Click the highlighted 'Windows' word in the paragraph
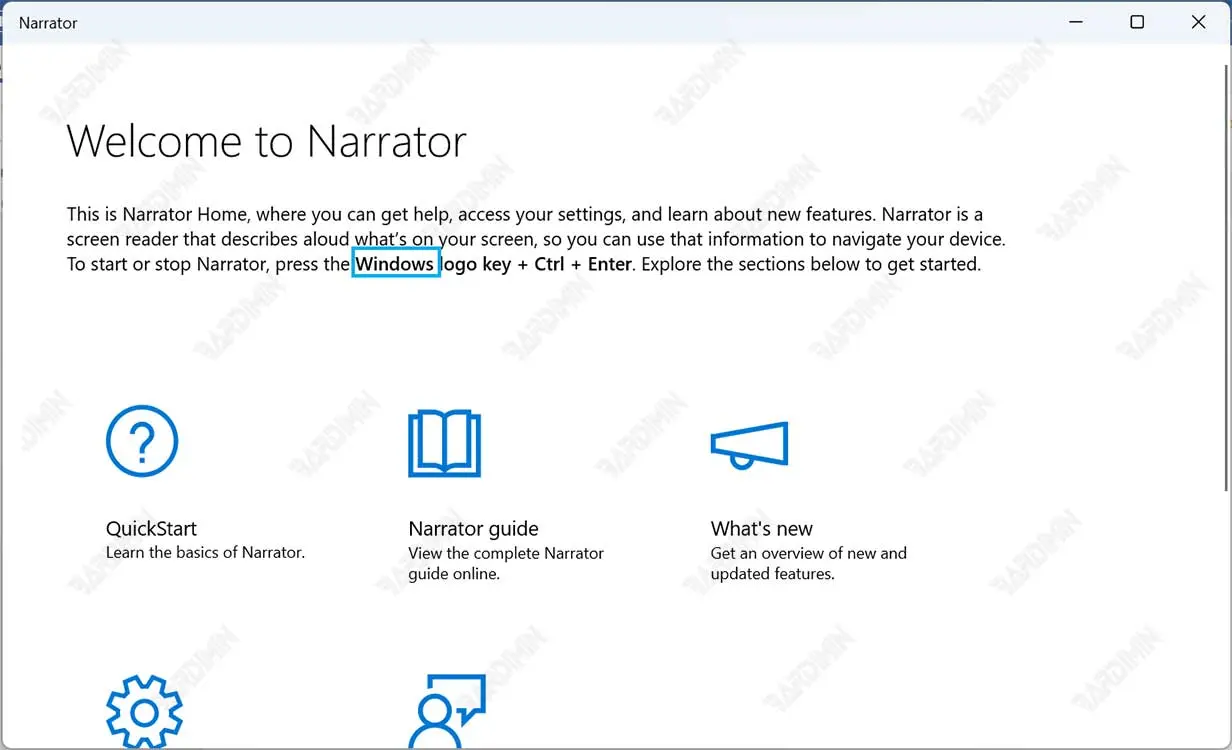The height and width of the screenshot is (750, 1232). [395, 265]
